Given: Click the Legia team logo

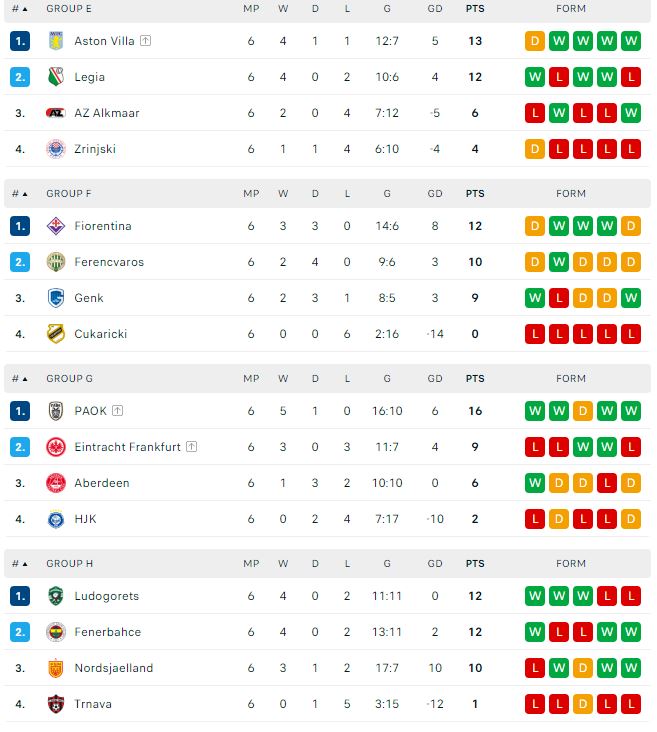Looking at the screenshot, I should pyautogui.click(x=55, y=77).
